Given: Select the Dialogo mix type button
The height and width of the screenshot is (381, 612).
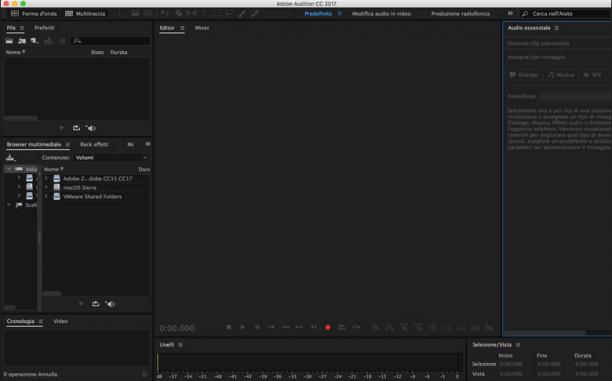Looking at the screenshot, I should tap(524, 75).
